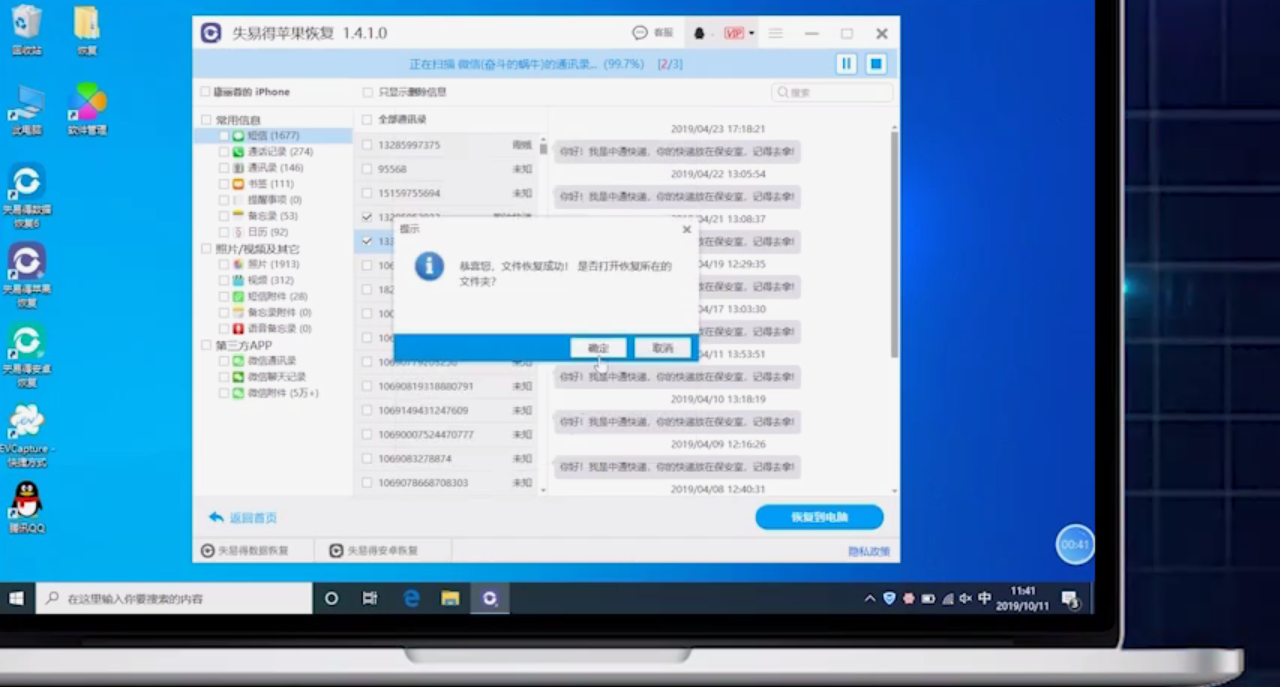The image size is (1280, 687).
Task: Select 微信附件 (5万+) category
Action: [x=283, y=393]
